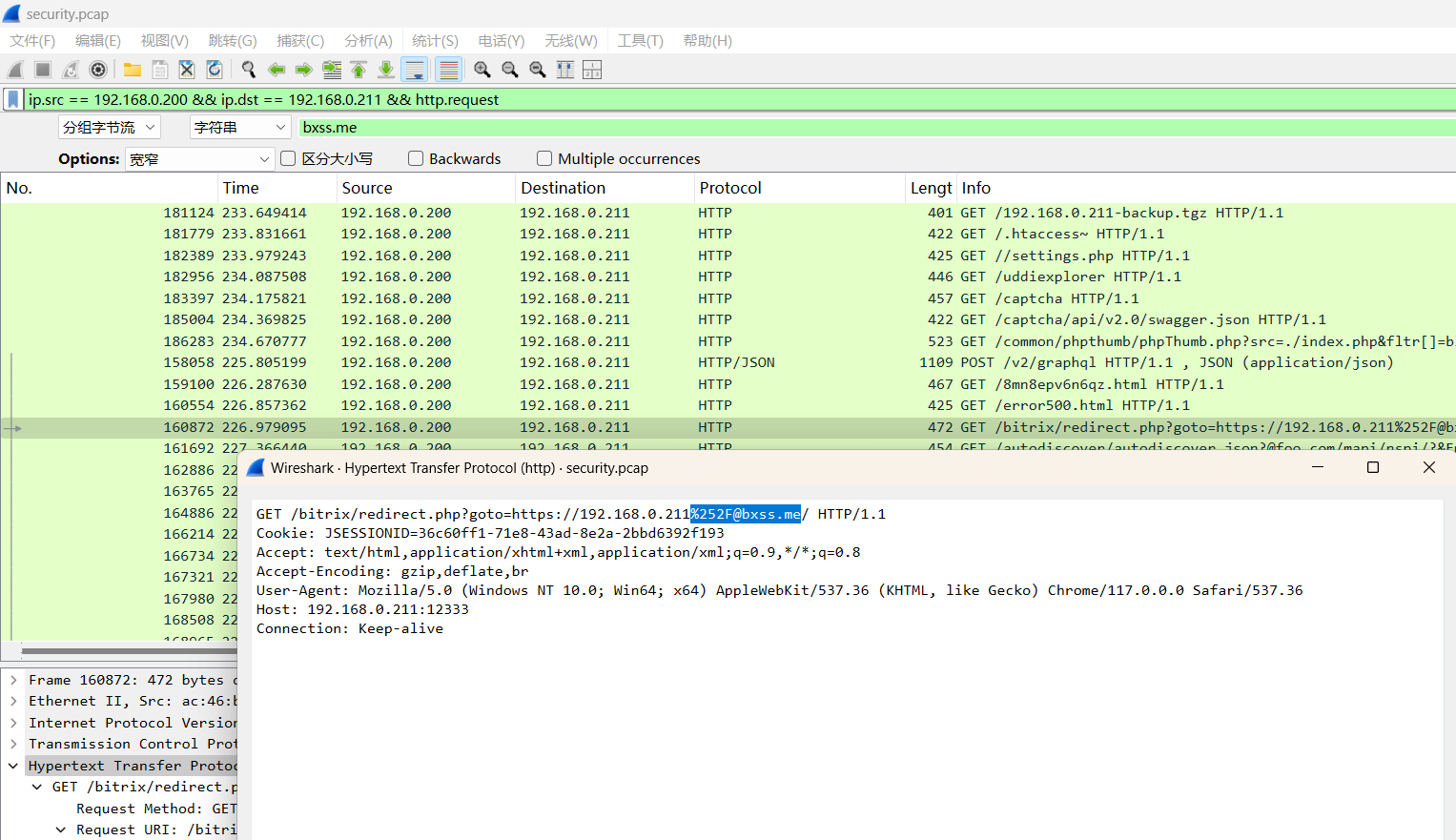Select packet 185004 swagger.json row
Screen dimensions: 1456x840
coord(728,319)
